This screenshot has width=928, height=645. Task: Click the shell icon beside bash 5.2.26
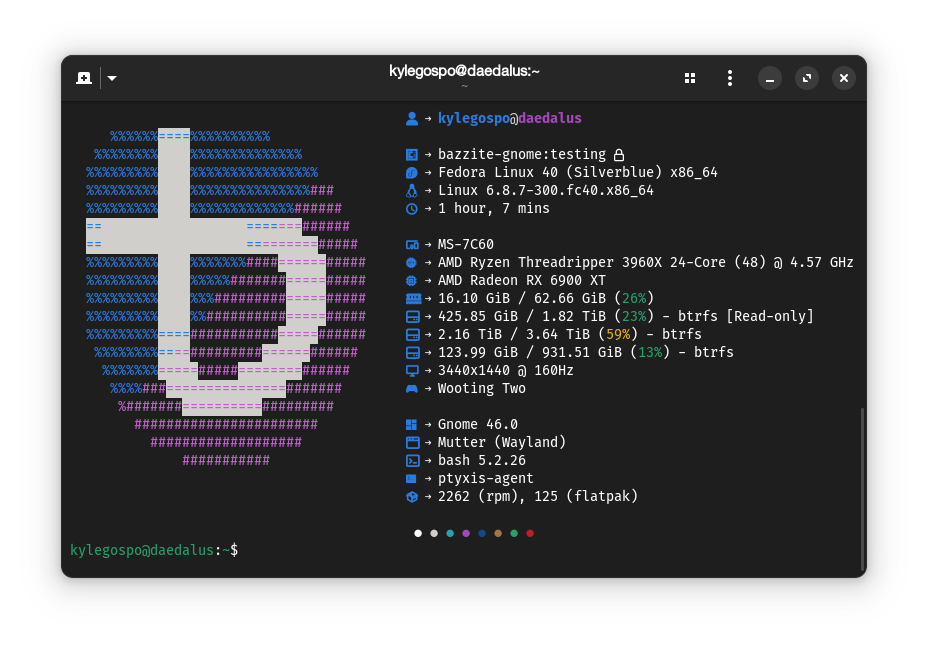tap(413, 460)
